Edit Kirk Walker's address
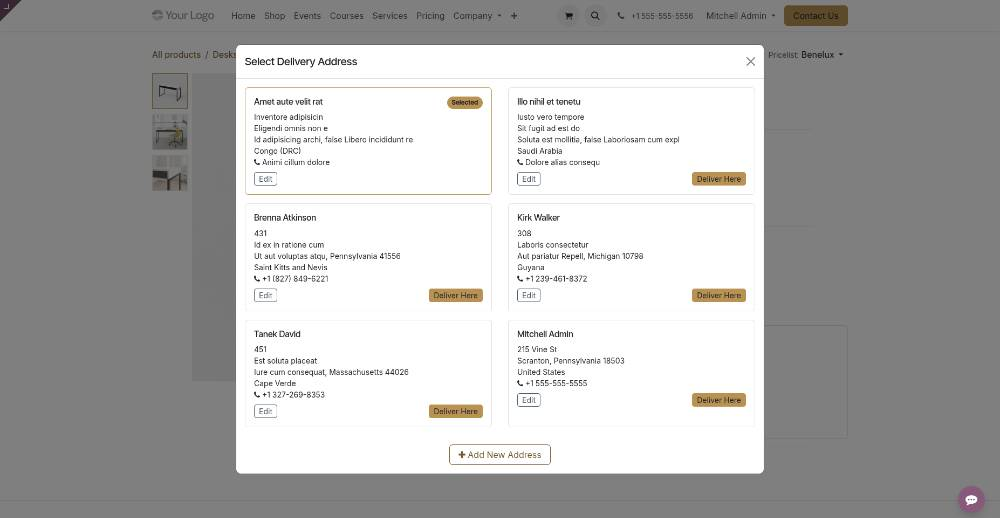 tap(529, 295)
